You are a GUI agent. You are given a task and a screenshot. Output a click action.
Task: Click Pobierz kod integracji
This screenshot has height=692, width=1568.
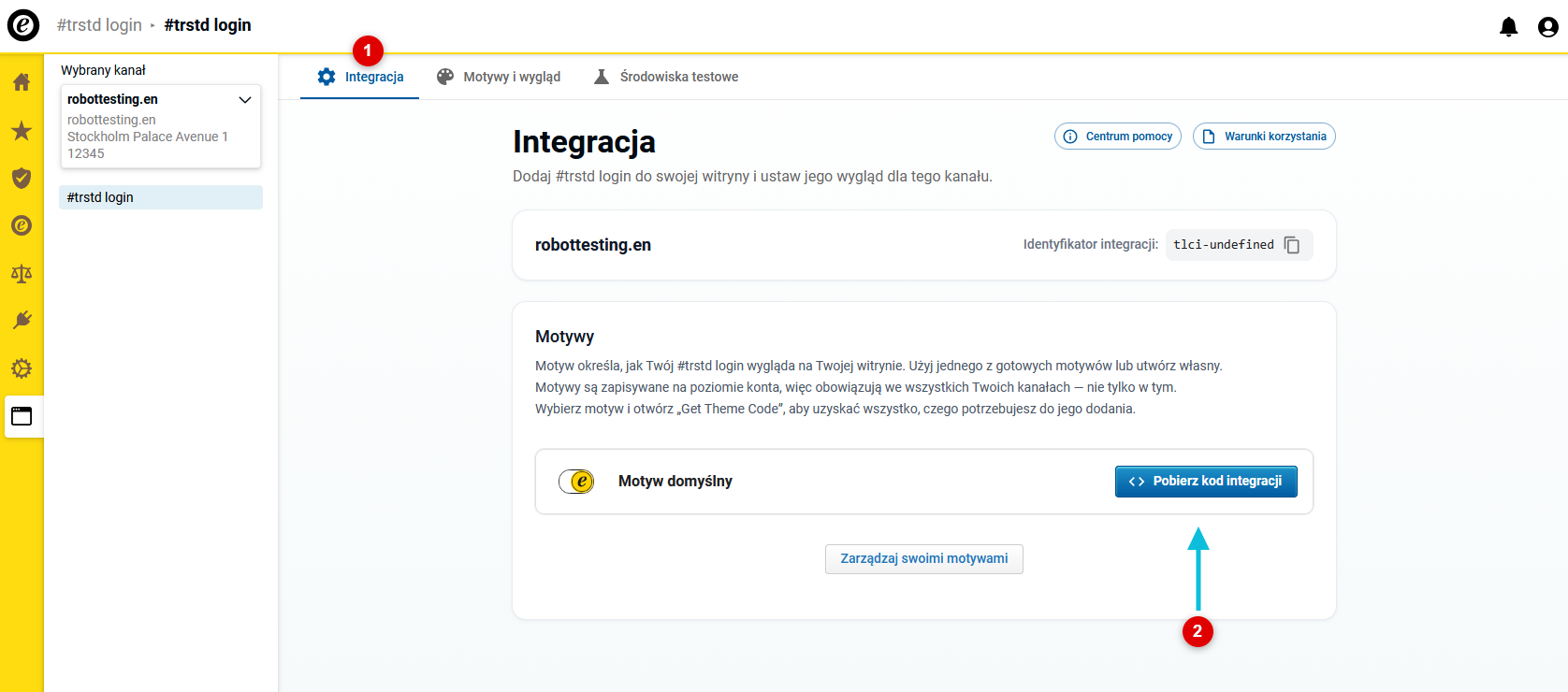point(1206,482)
